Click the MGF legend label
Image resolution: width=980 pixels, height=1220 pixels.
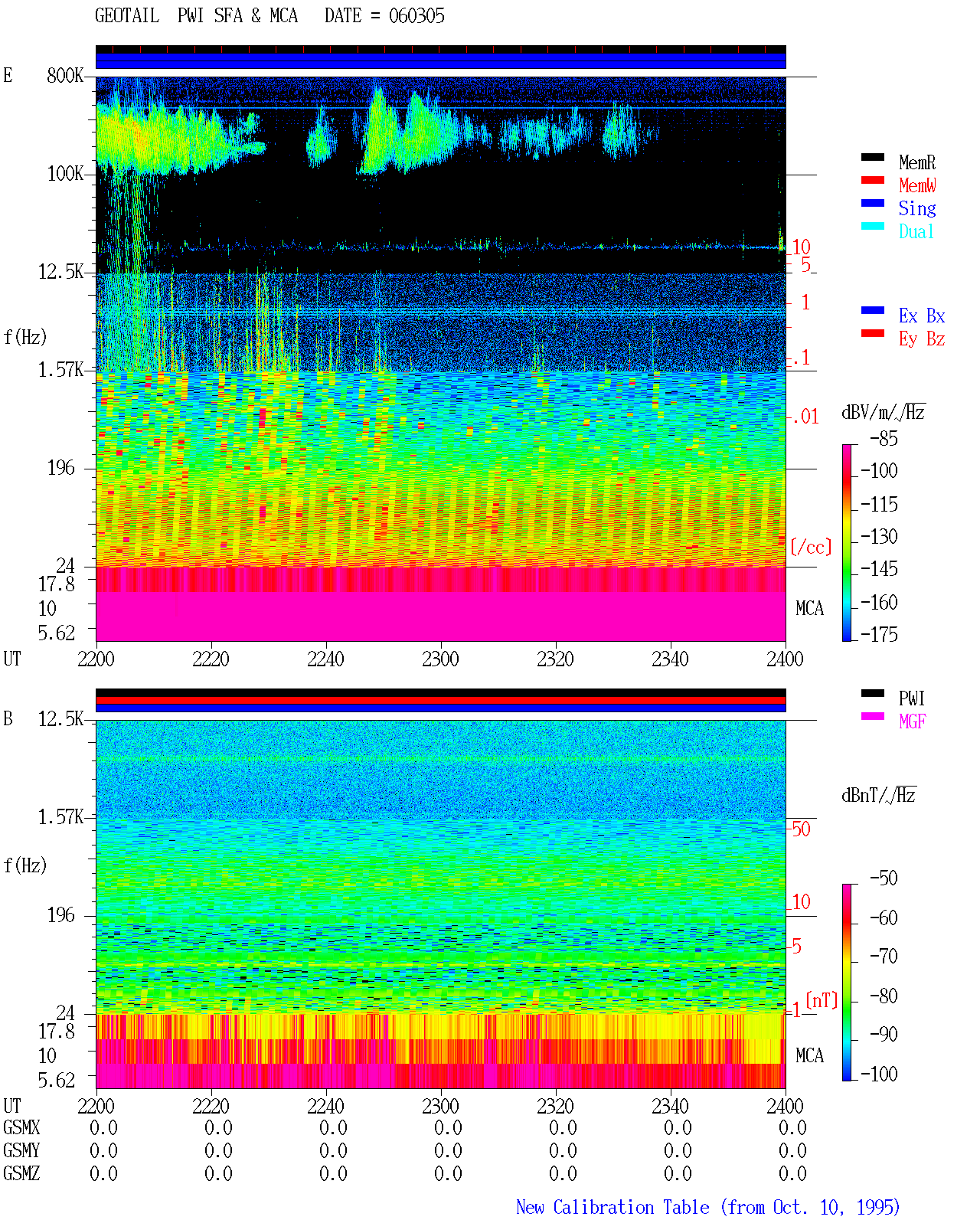(913, 721)
